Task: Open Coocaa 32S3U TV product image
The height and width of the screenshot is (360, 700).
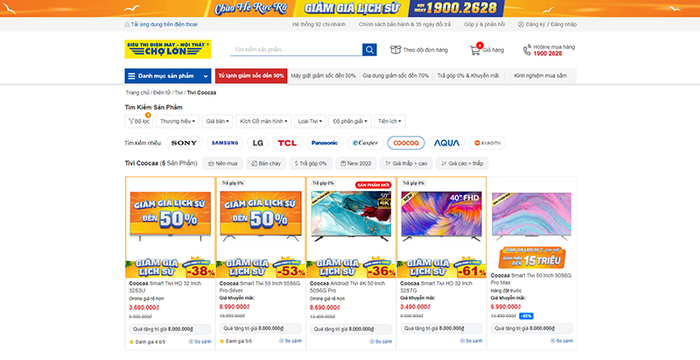Action: [x=170, y=217]
